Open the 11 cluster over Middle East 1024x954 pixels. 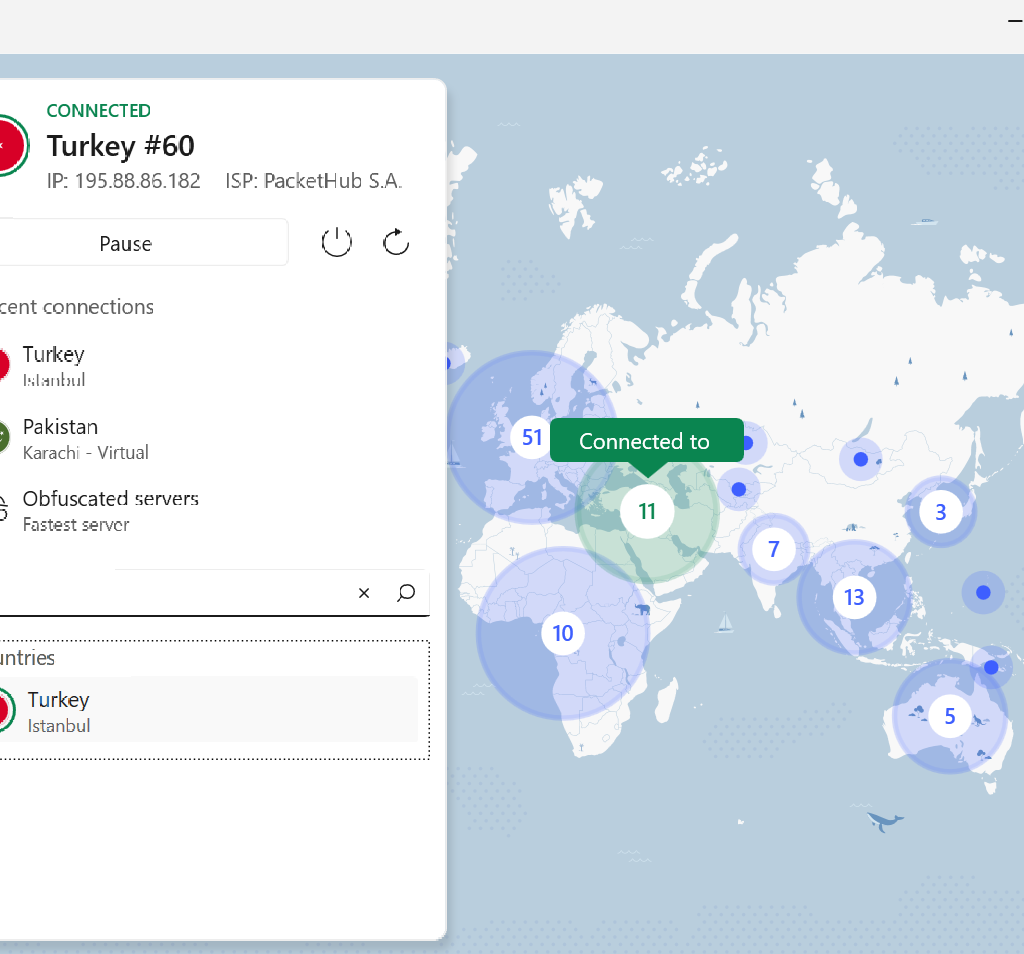click(x=647, y=511)
